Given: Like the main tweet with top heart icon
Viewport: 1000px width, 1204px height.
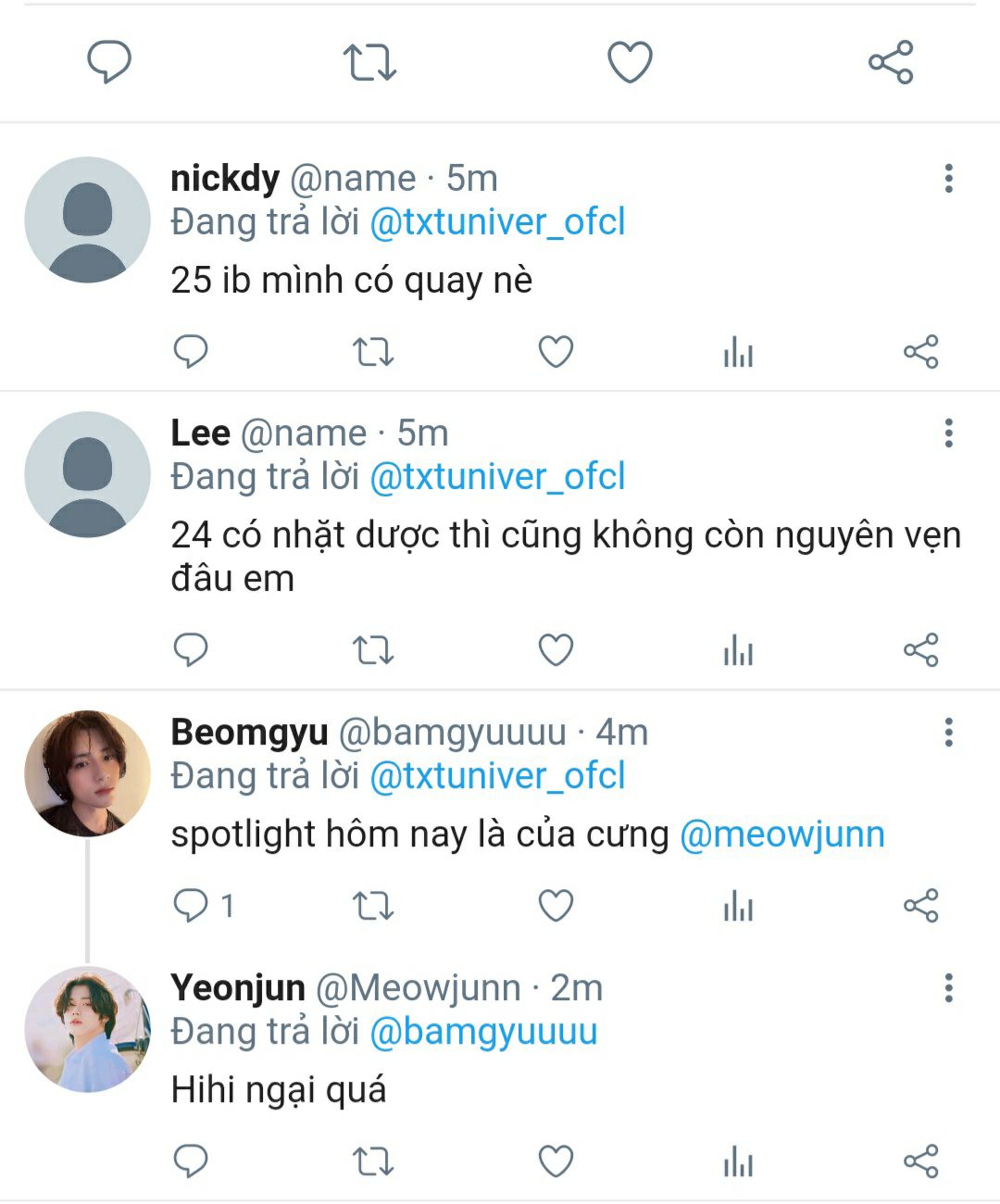Looking at the screenshot, I should click(630, 63).
